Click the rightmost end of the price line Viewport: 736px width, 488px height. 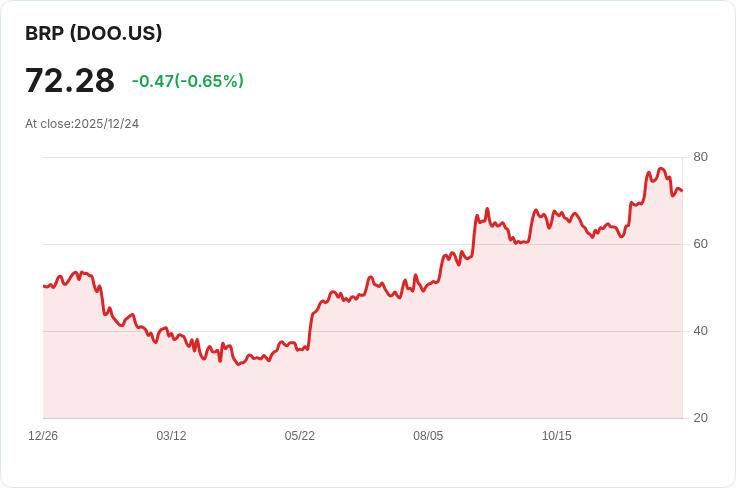tap(682, 191)
